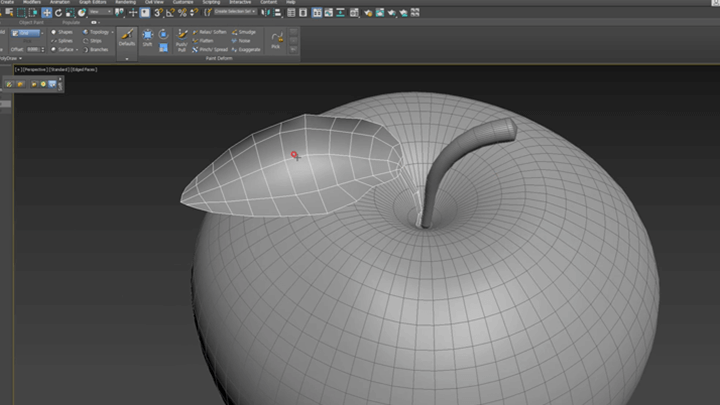Click the Offset value field
This screenshot has height=405, width=720.
32,50
